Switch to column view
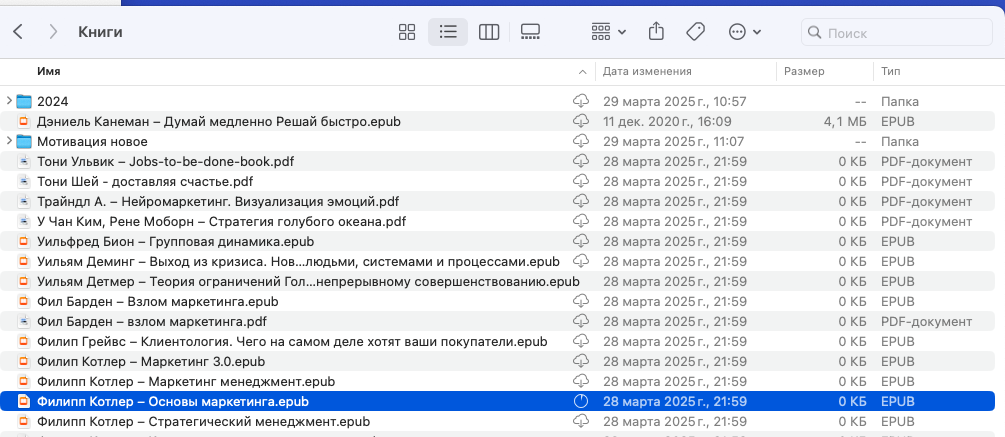Image resolution: width=1005 pixels, height=437 pixels. [x=489, y=32]
